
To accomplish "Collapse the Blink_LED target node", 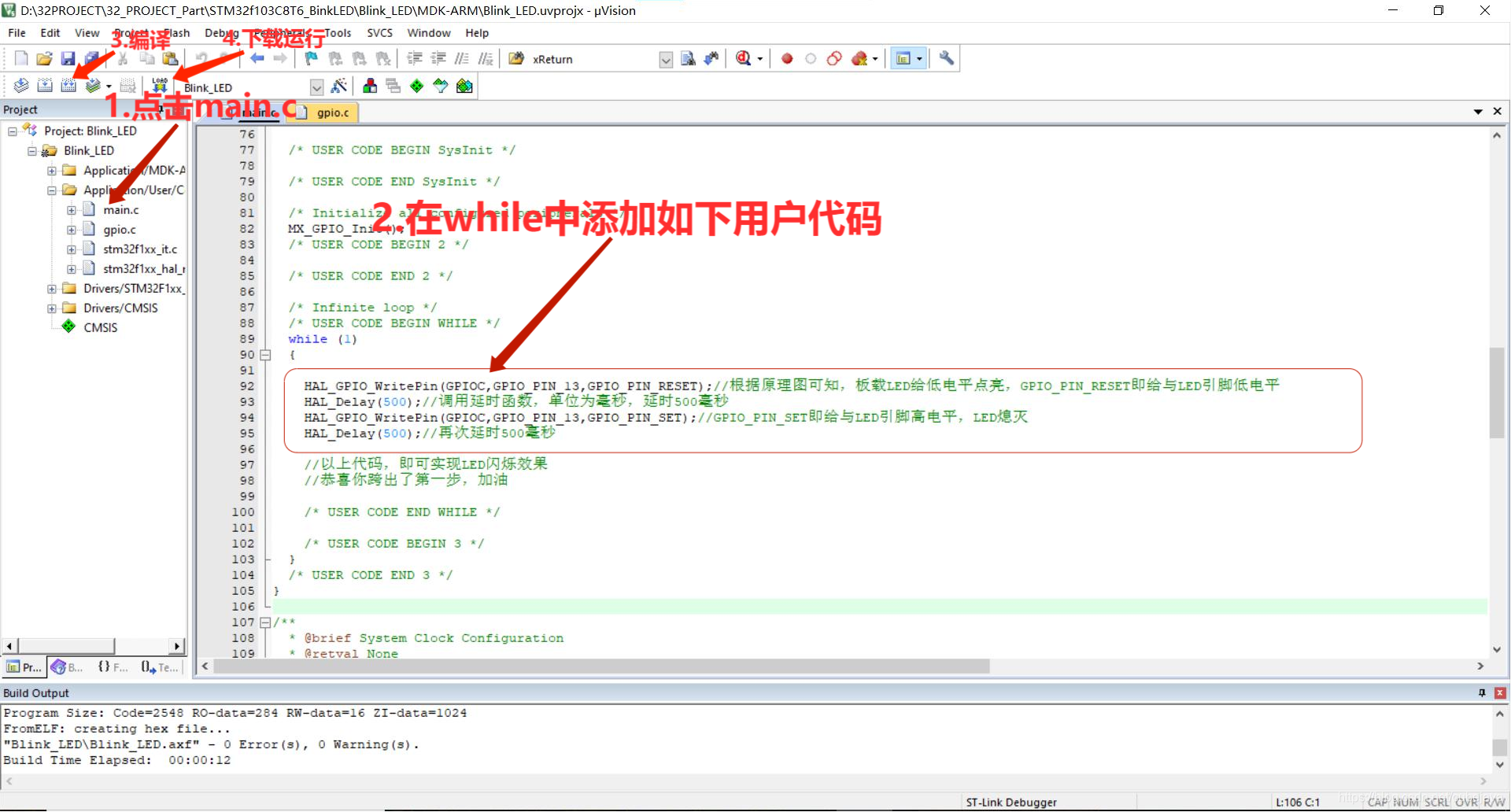I will point(32,151).
